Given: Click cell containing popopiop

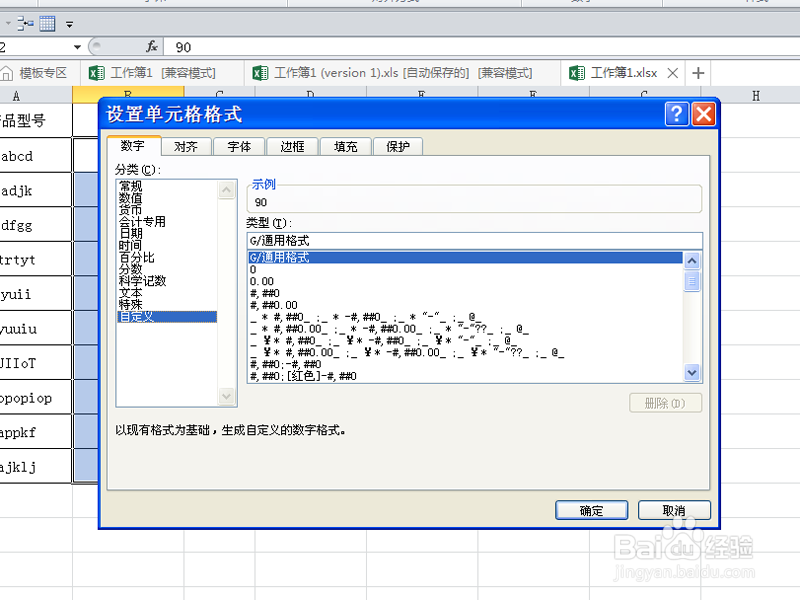Looking at the screenshot, I should [x=36, y=397].
